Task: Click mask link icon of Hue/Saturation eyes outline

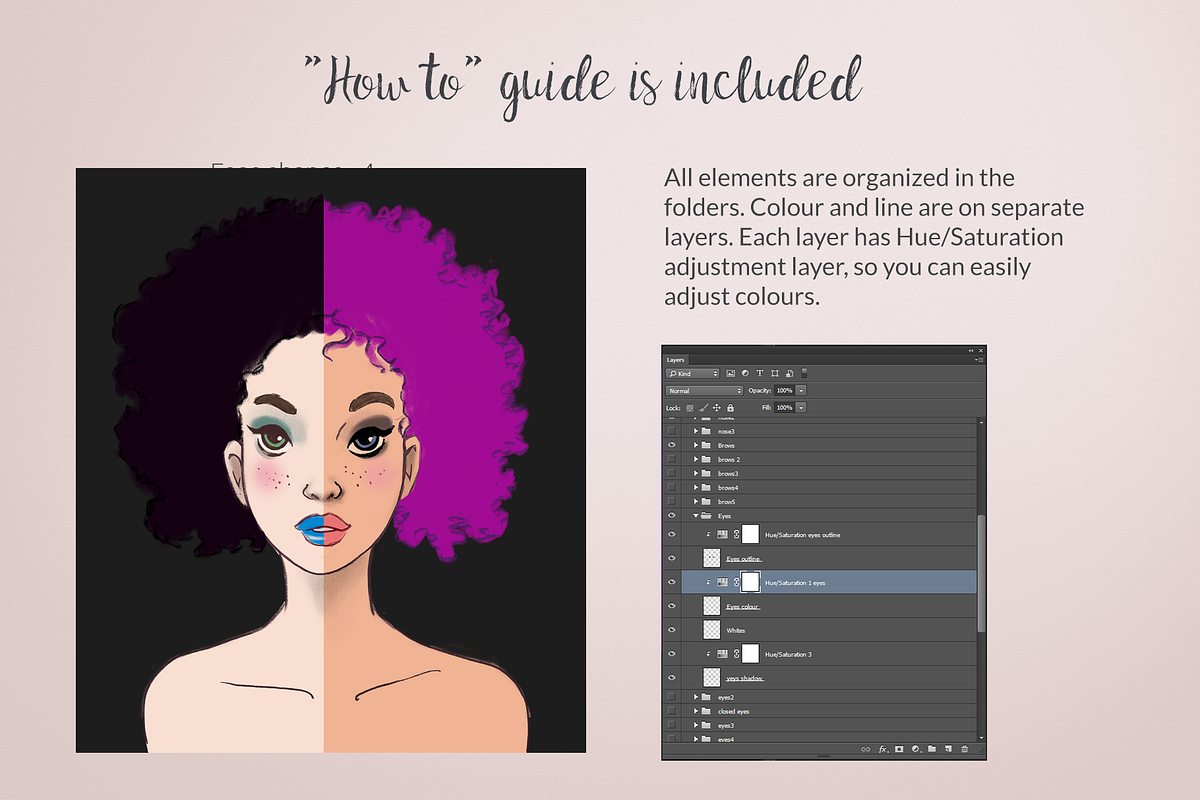Action: tap(736, 534)
